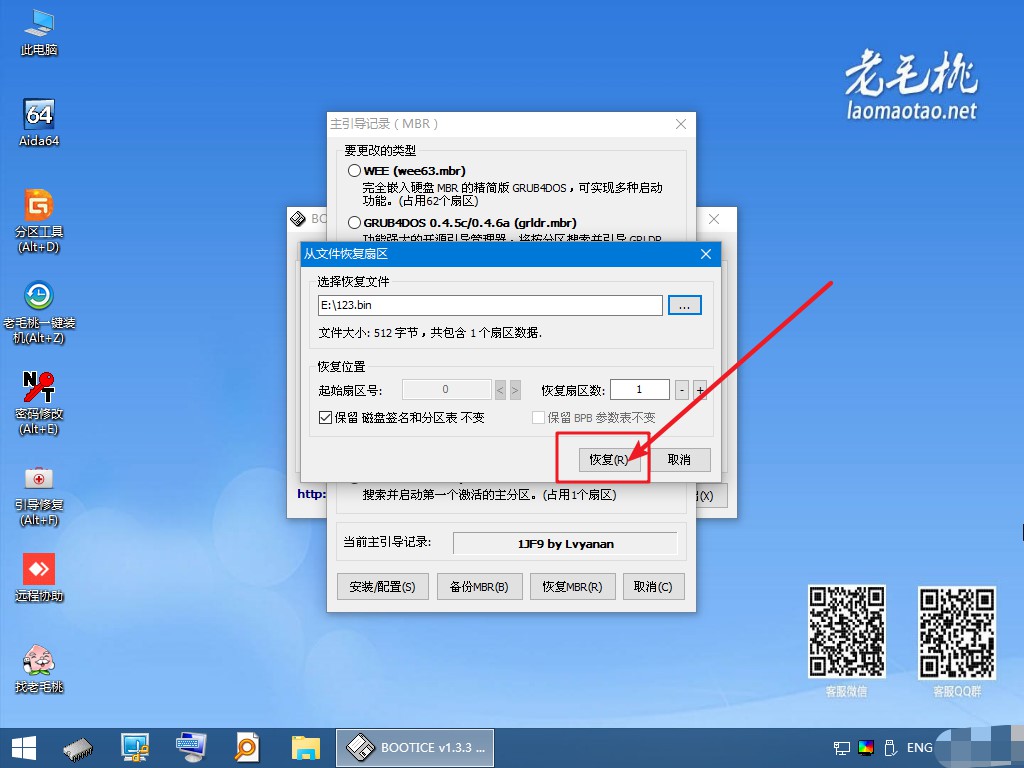Click 恢复MBR(R) button
Screen dimensions: 1024x768
coord(572,586)
